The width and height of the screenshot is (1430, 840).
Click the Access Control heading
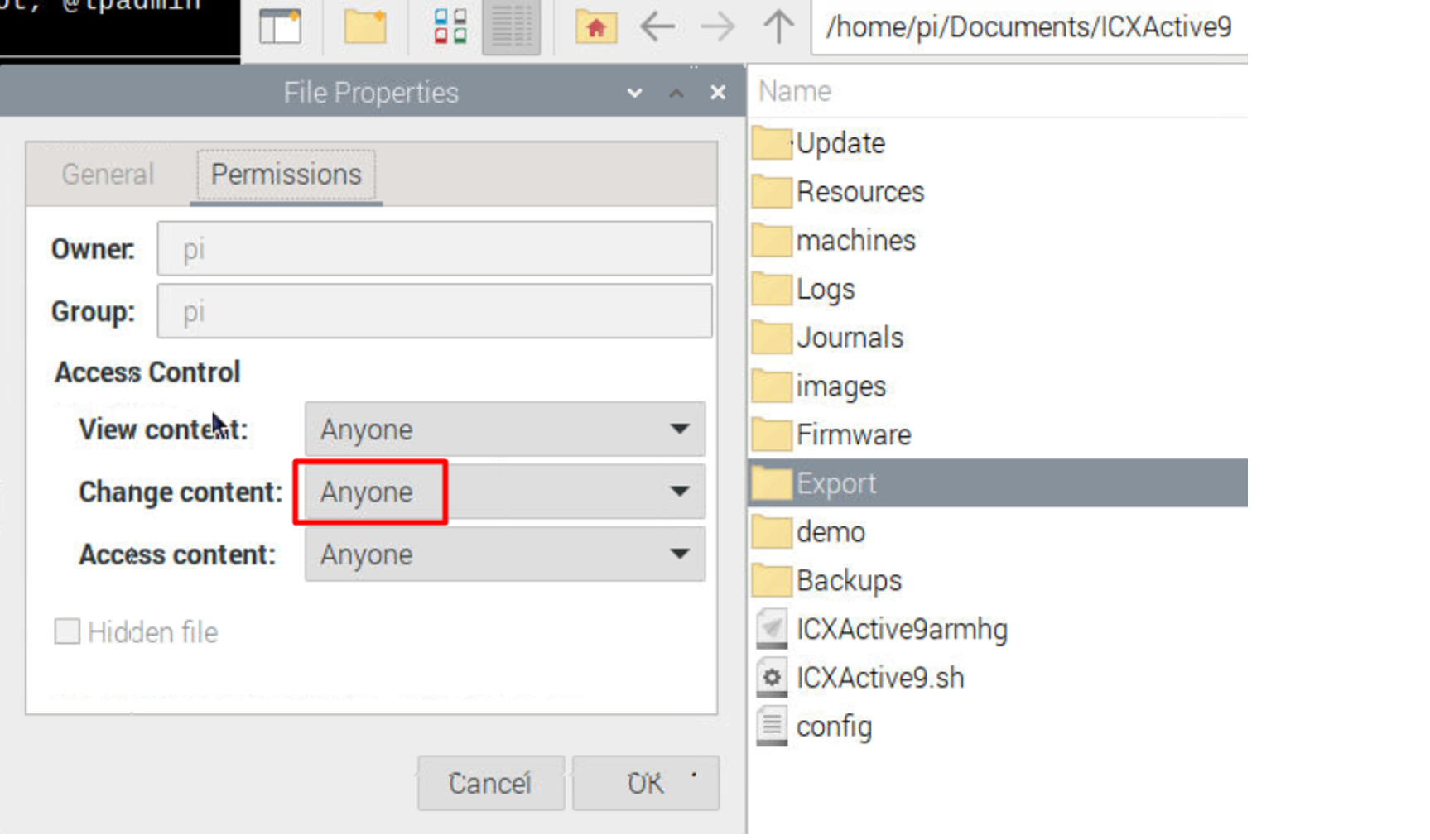pos(147,372)
